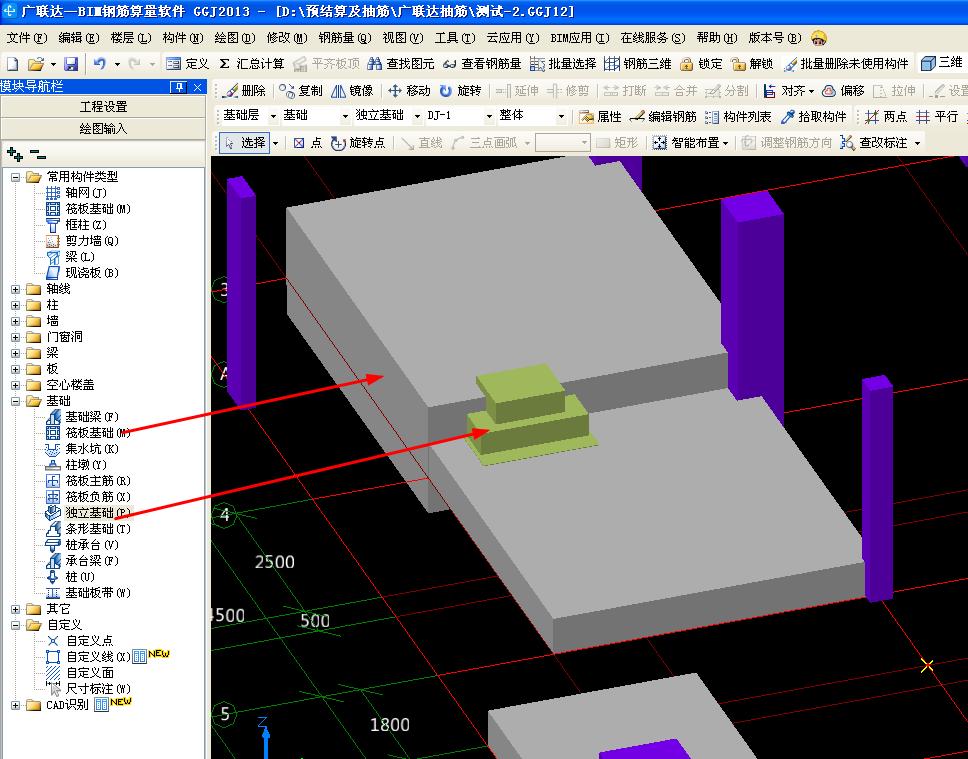Screen dimensions: 968x759
Task: Click 拾取构件 pick component tool
Action: click(x=814, y=116)
